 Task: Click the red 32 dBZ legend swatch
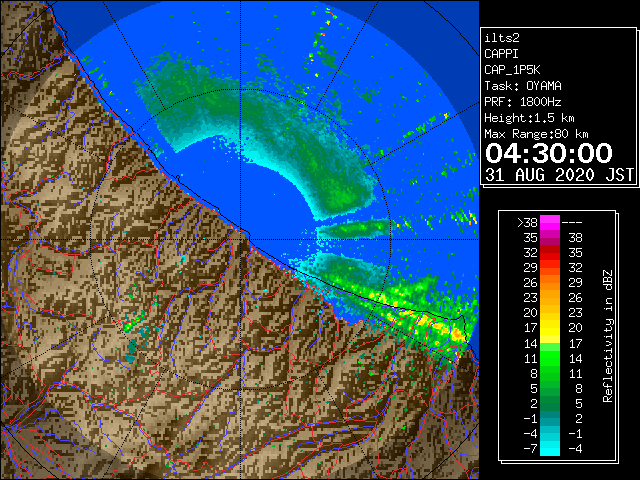[x=550, y=253]
